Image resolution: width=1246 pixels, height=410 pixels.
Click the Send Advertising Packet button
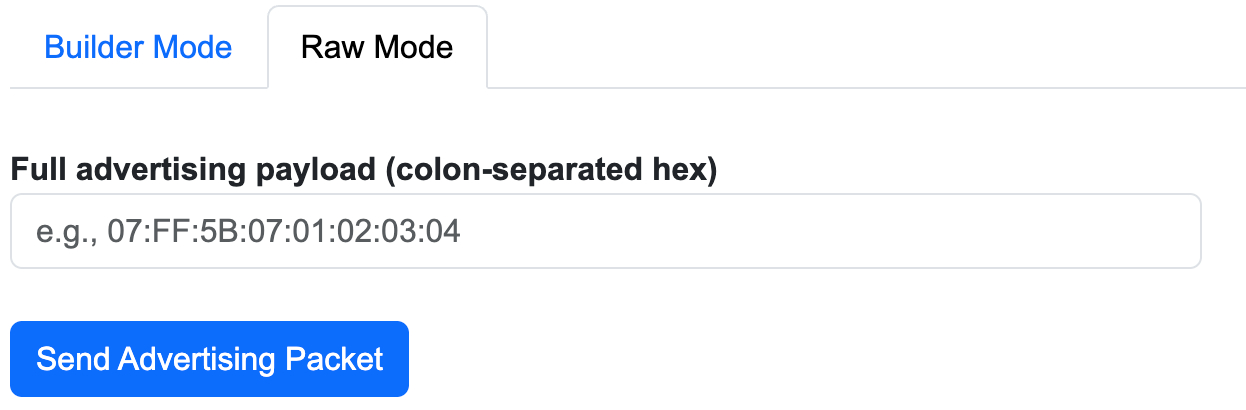(209, 359)
